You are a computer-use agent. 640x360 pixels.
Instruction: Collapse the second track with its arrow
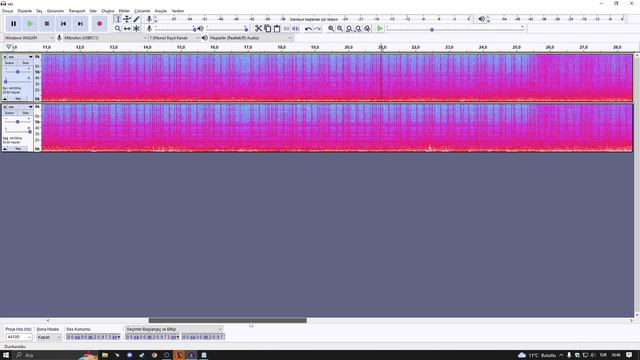point(5,149)
